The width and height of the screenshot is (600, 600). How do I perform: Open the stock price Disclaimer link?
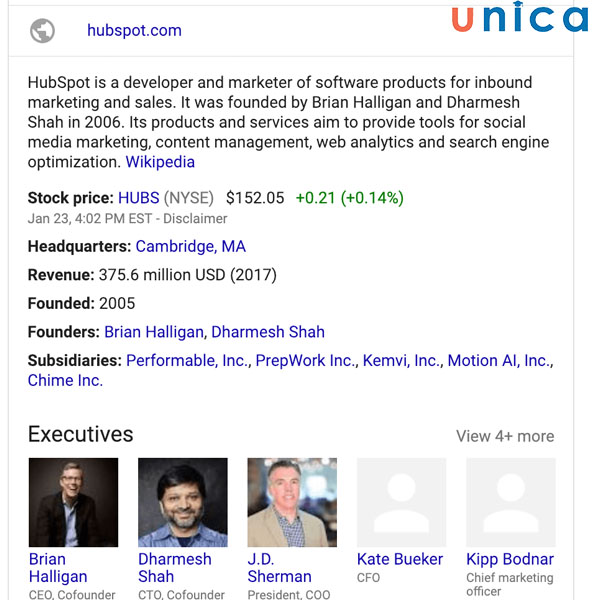point(195,219)
